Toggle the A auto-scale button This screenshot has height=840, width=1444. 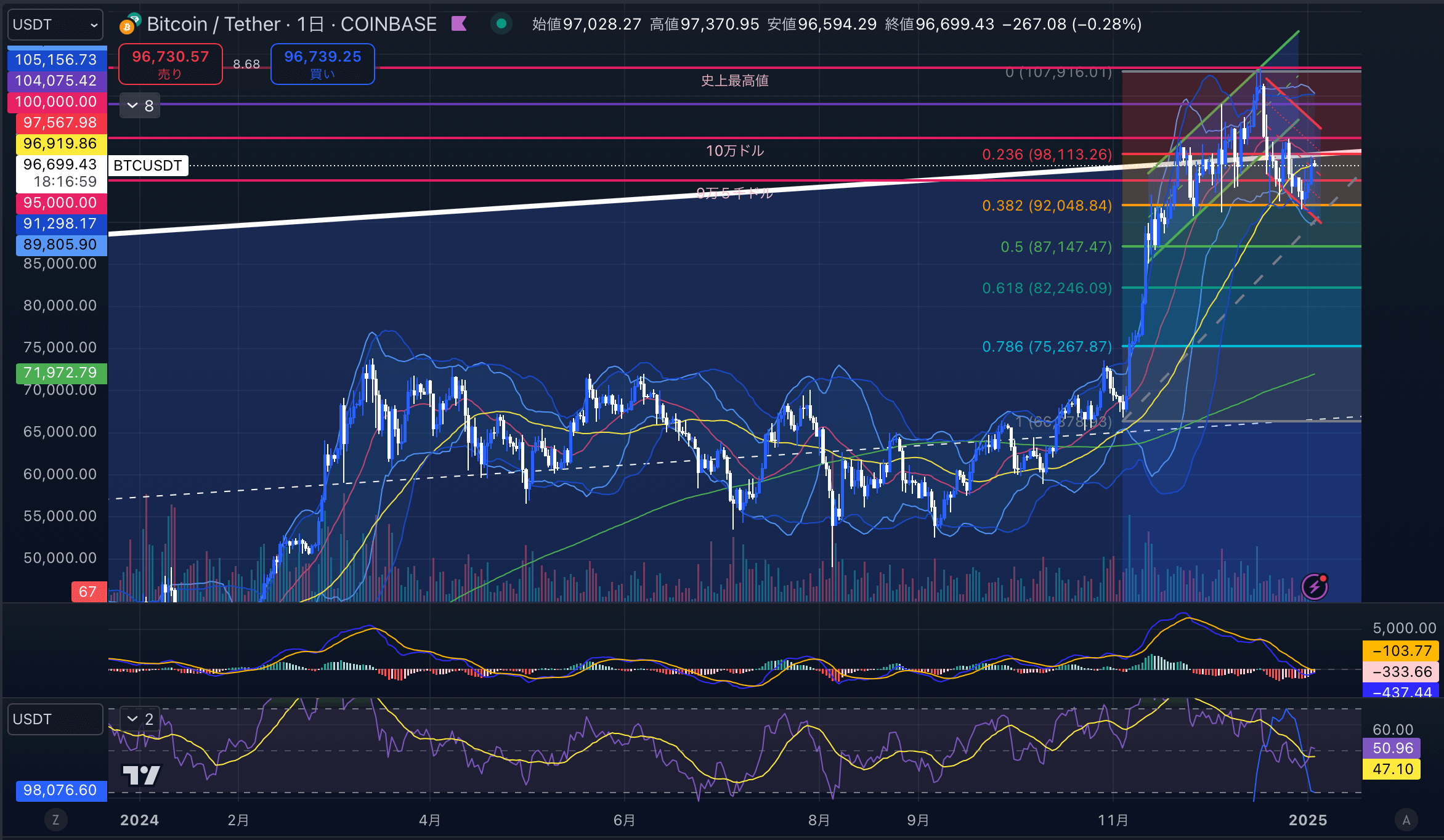pyautogui.click(x=1406, y=820)
